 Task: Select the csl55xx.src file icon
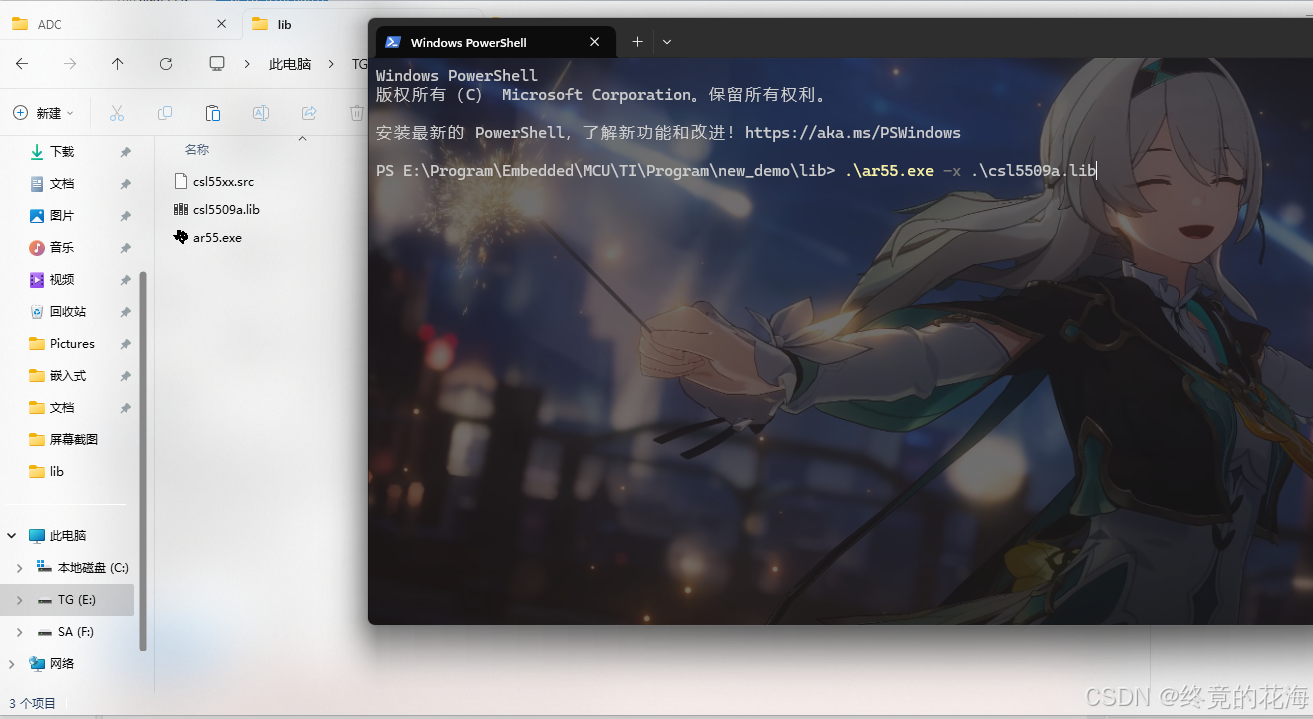click(x=181, y=181)
